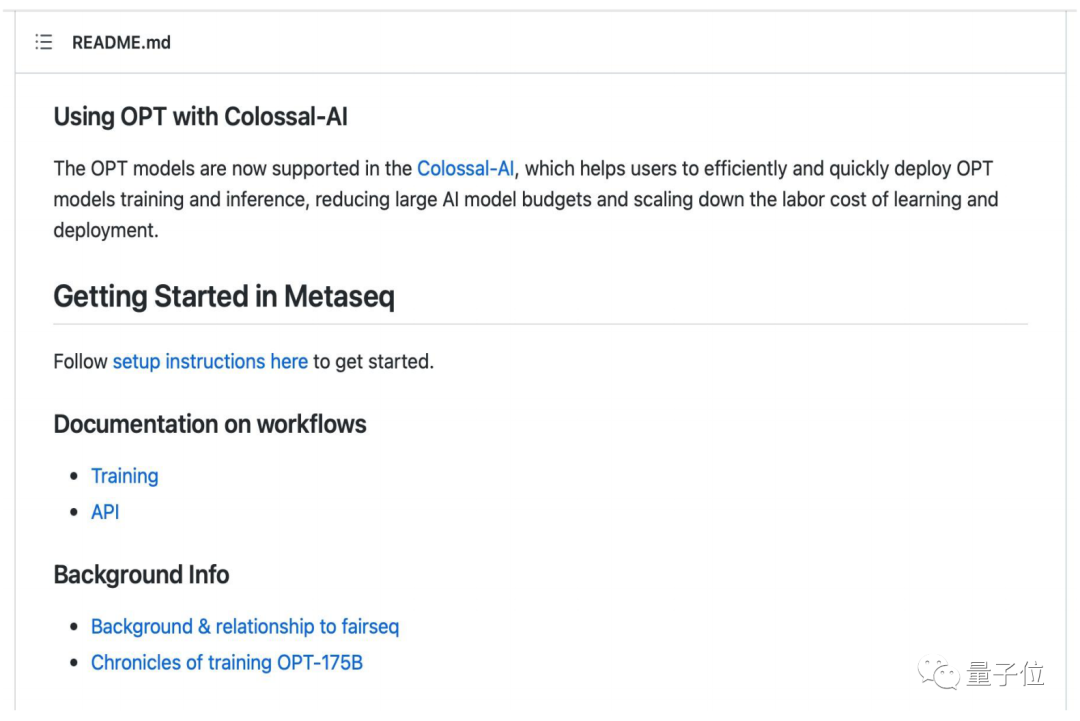Click the README.md file title

[x=121, y=43]
